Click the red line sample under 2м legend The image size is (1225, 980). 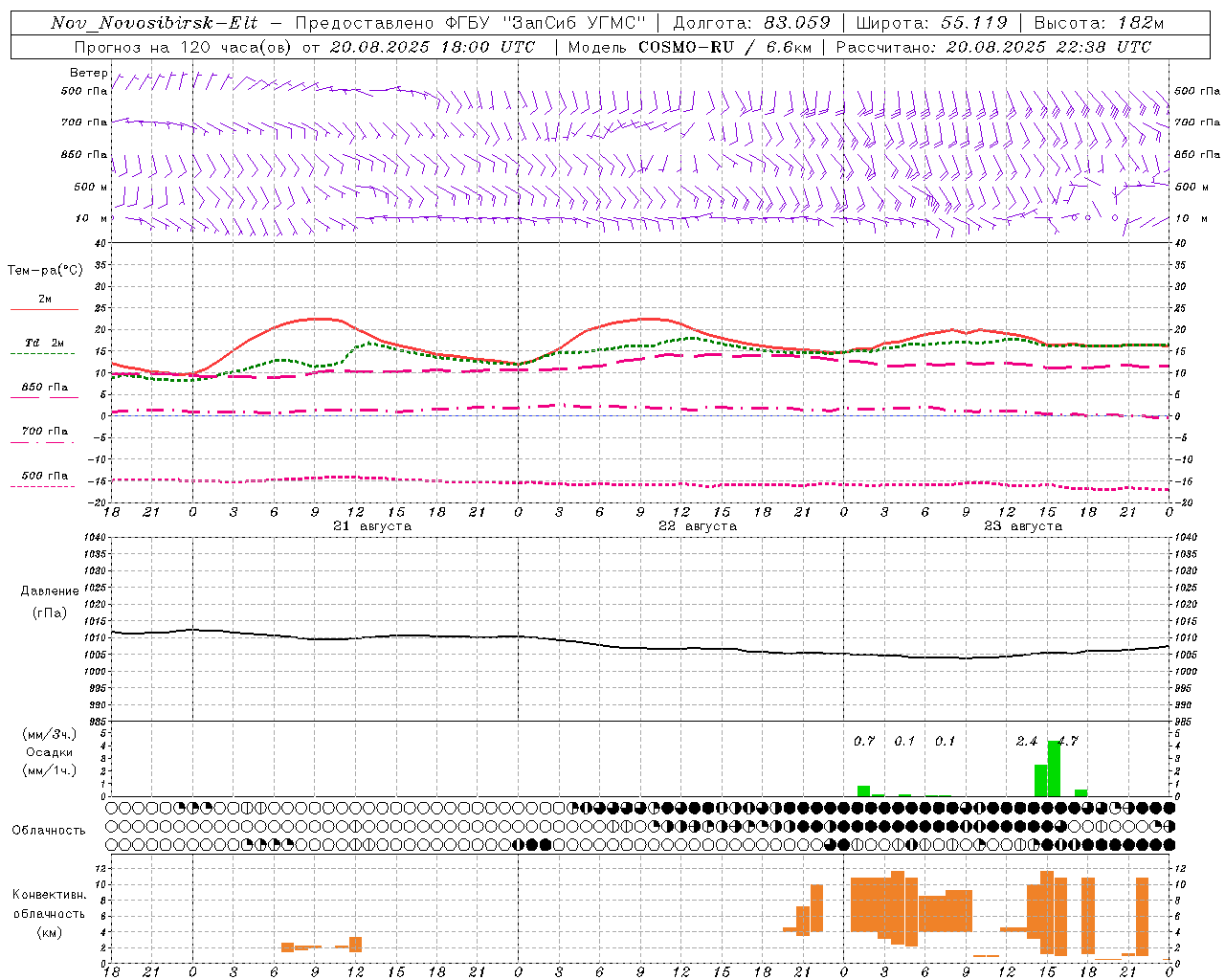44,309
